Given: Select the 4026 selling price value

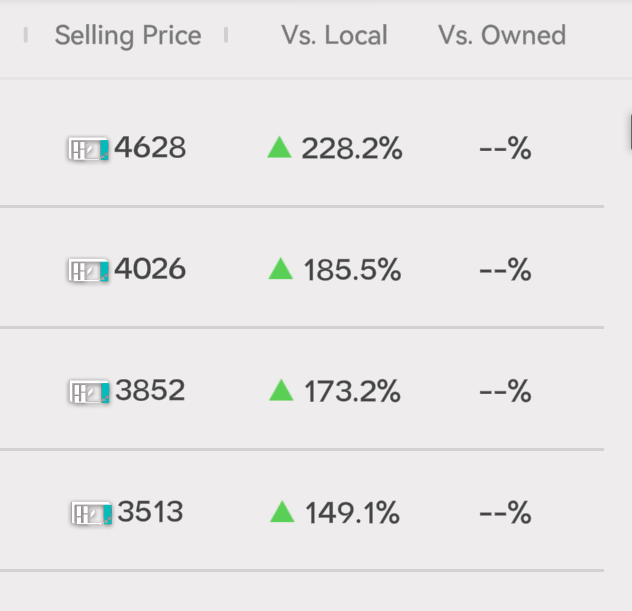Looking at the screenshot, I should click(150, 269).
